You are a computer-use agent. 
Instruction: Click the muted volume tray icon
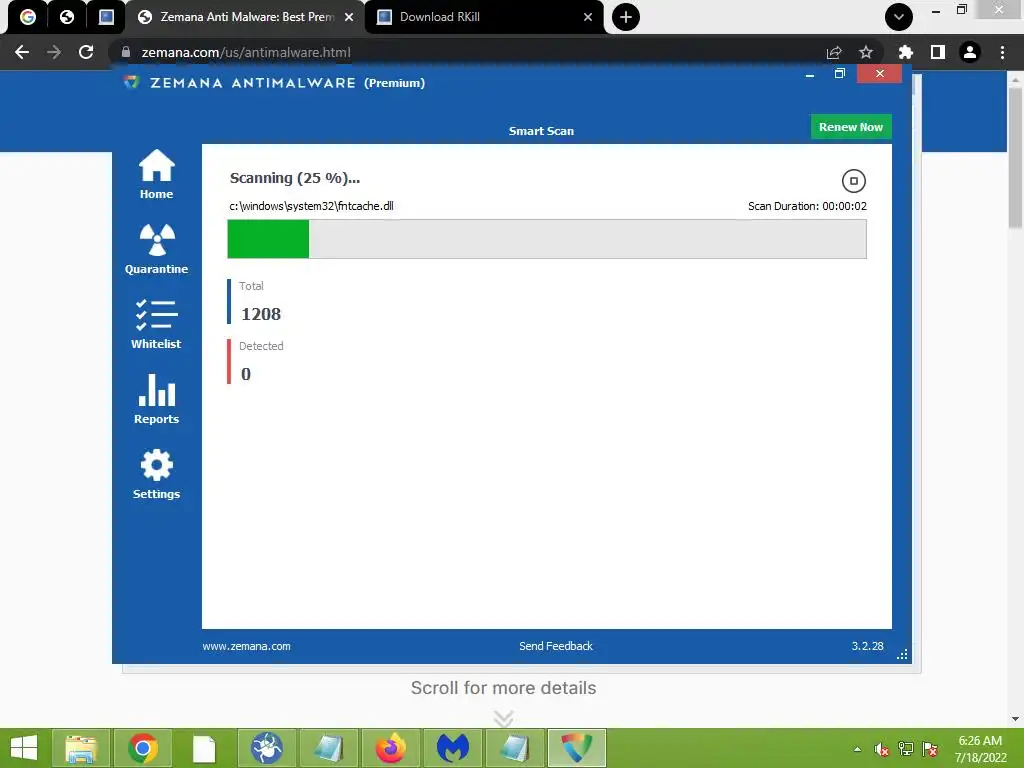881,749
